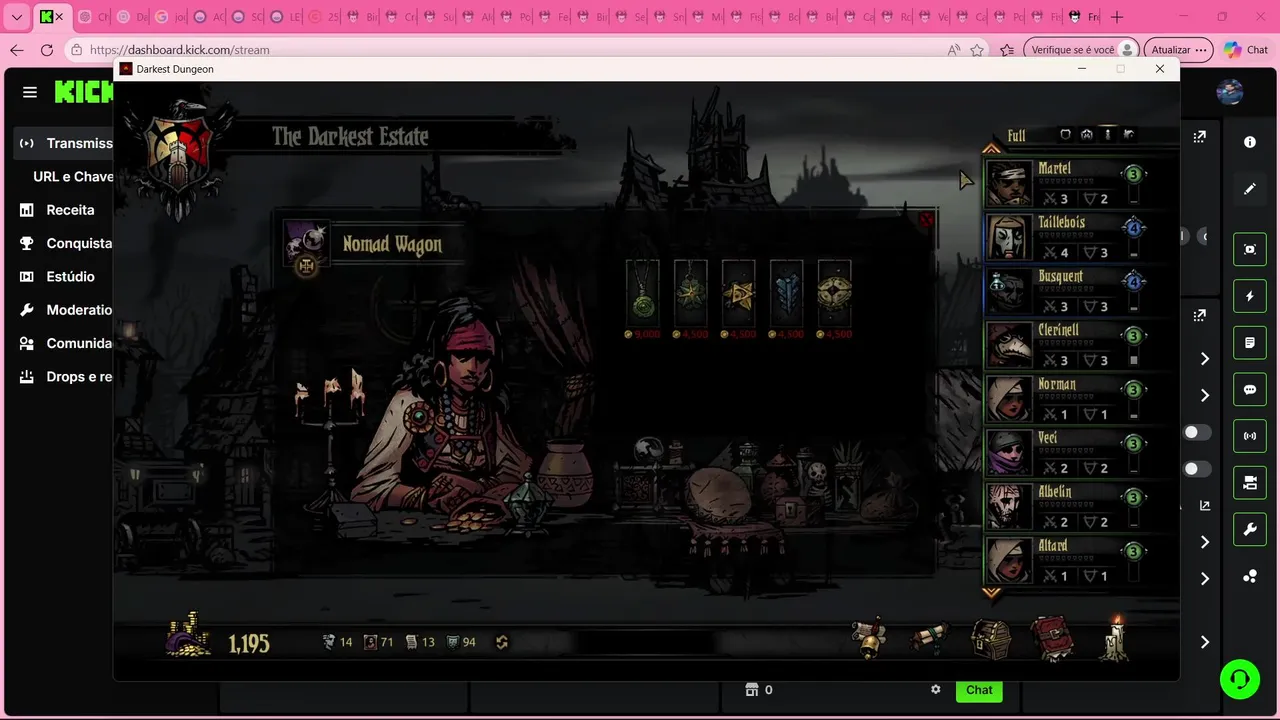
Task: Toggle the upper switch in Kick panel
Action: tap(1197, 433)
